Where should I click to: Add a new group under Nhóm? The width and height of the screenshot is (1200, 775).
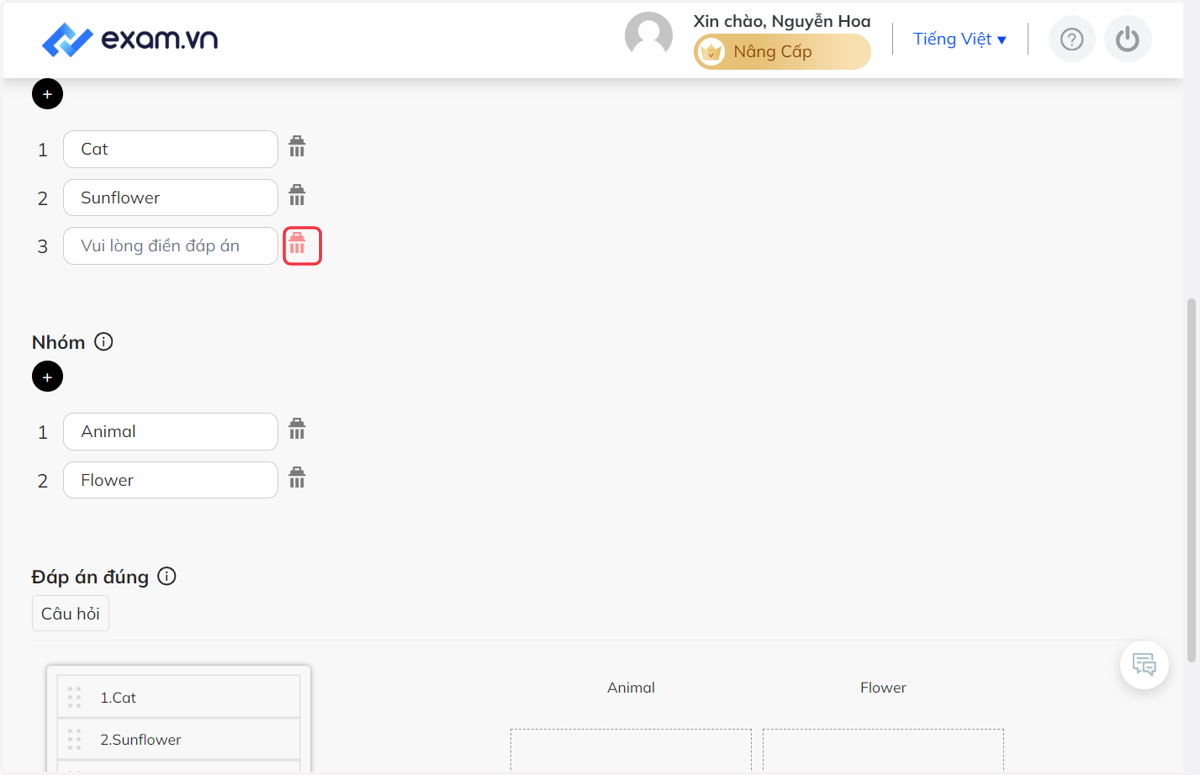[47, 377]
